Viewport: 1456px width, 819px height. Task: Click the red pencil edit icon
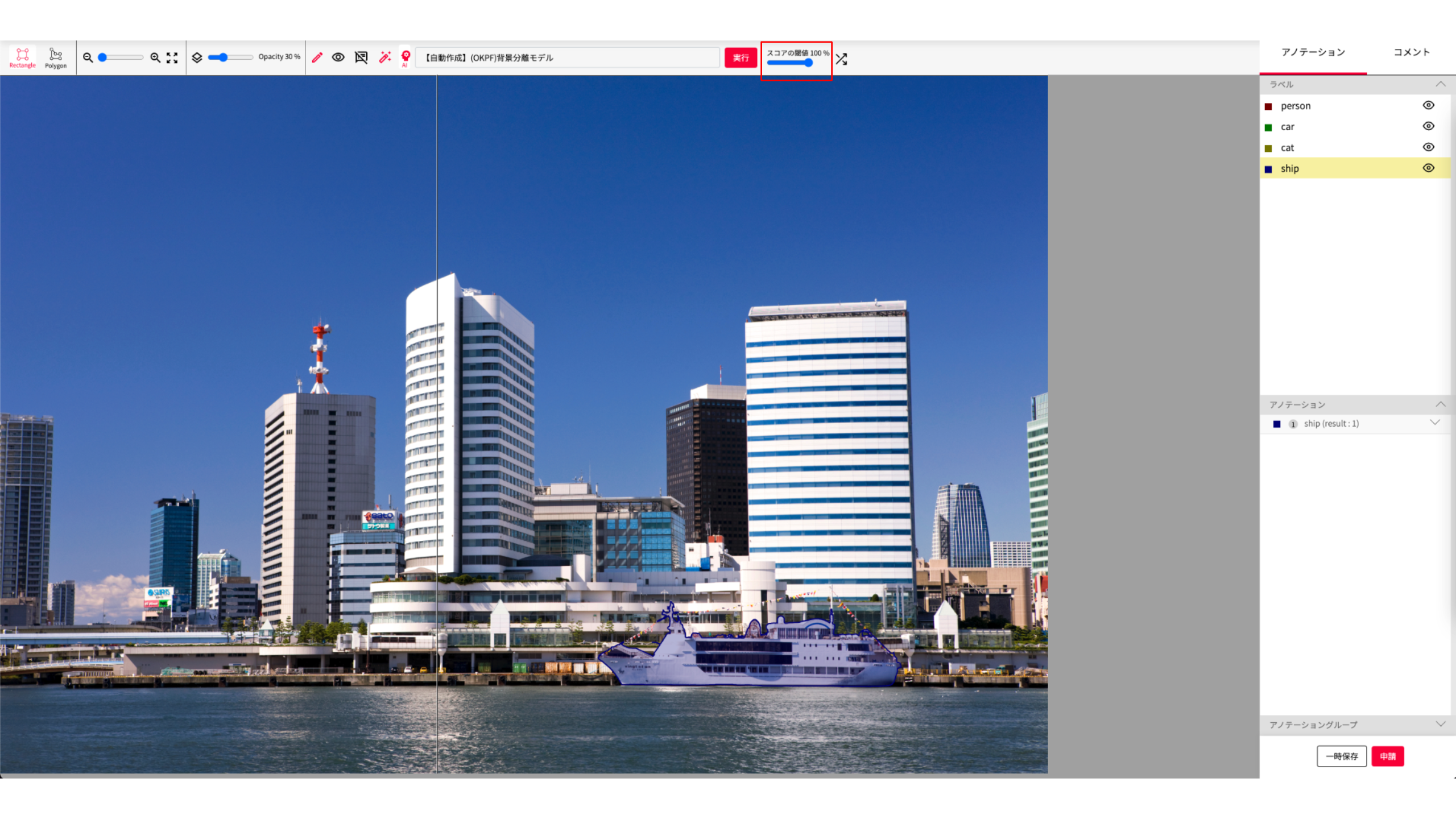click(x=317, y=57)
